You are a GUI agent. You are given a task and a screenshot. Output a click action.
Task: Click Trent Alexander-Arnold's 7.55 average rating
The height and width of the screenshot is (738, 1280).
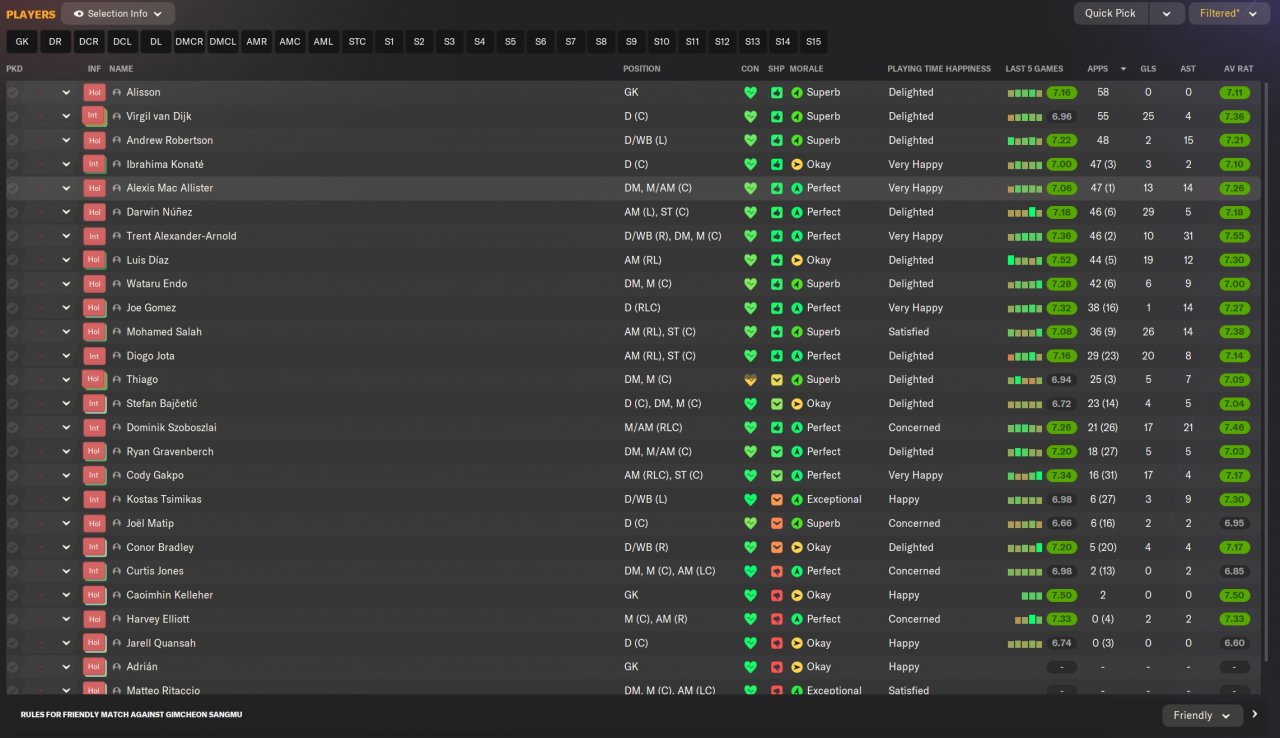click(x=1235, y=236)
